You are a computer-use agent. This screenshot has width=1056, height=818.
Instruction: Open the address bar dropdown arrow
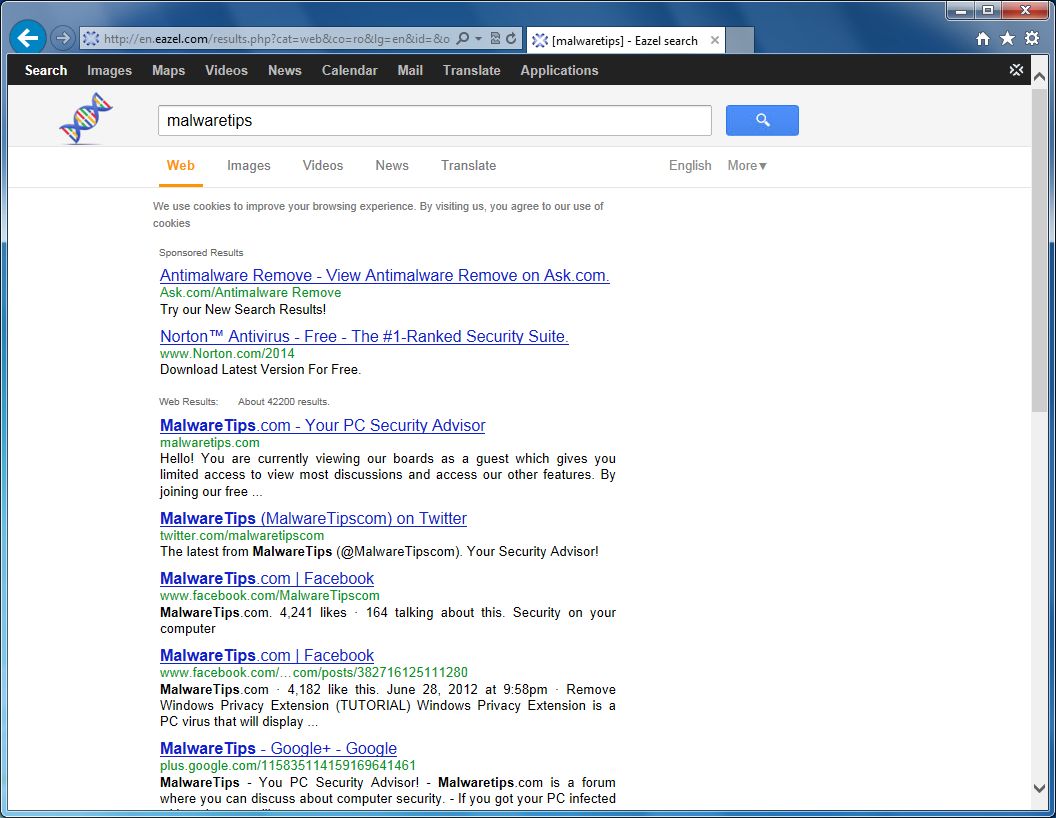(x=478, y=38)
